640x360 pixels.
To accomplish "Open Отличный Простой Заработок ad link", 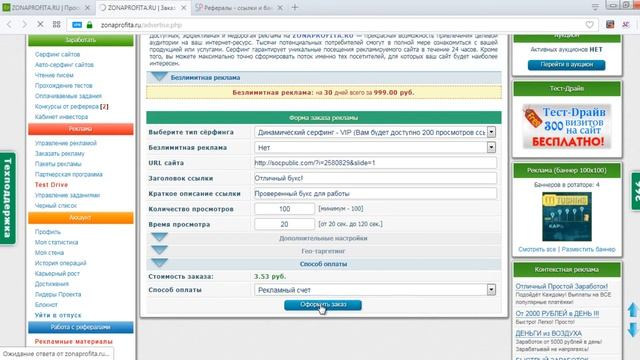I will (x=562, y=287).
